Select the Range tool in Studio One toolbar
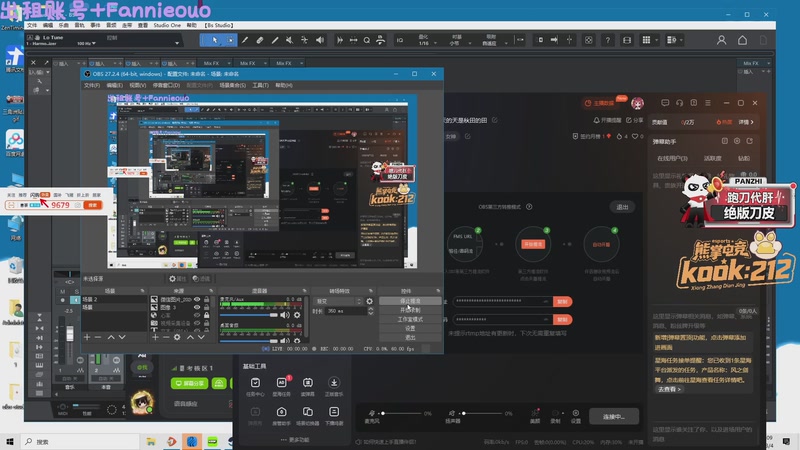800x450 pixels. pos(230,40)
